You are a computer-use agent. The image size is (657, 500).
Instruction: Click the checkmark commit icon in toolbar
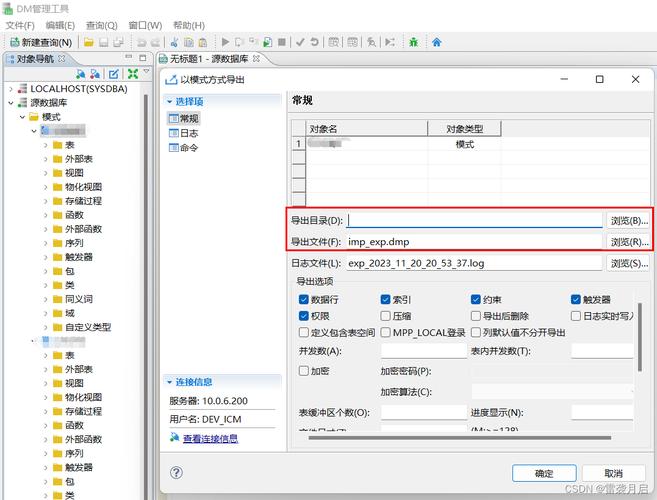(299, 42)
